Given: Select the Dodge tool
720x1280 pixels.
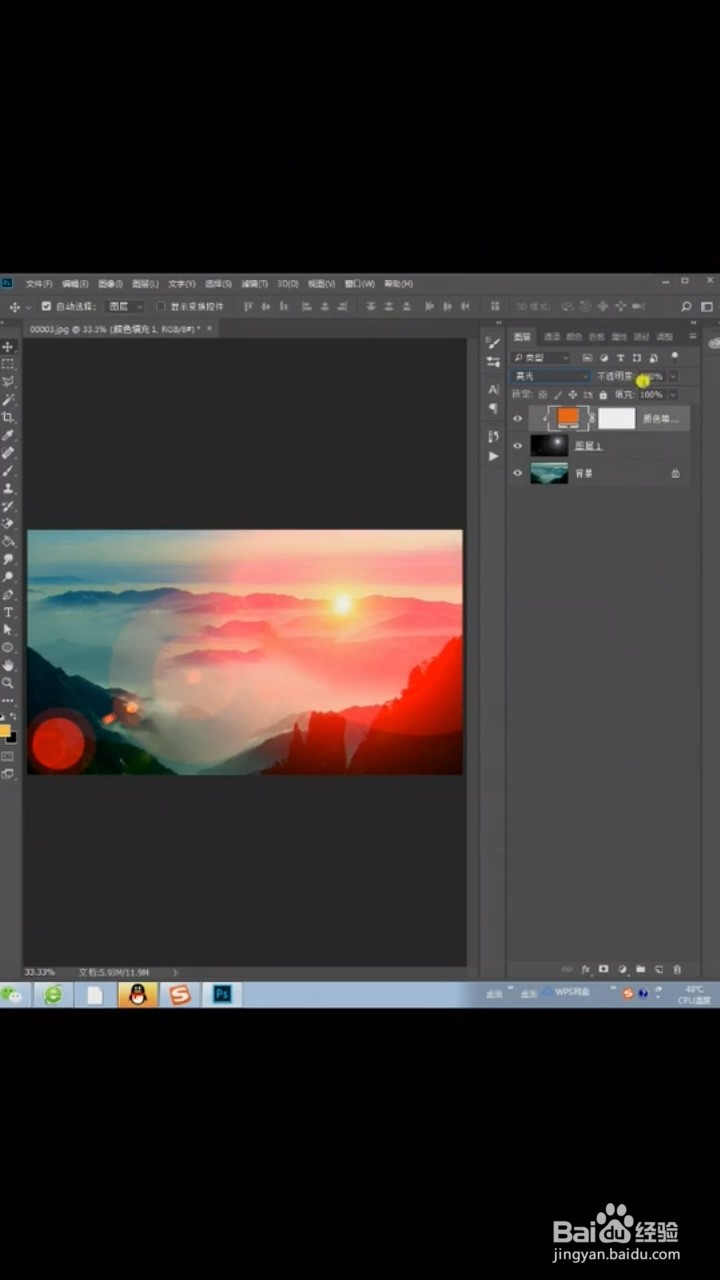Looking at the screenshot, I should (x=8, y=577).
